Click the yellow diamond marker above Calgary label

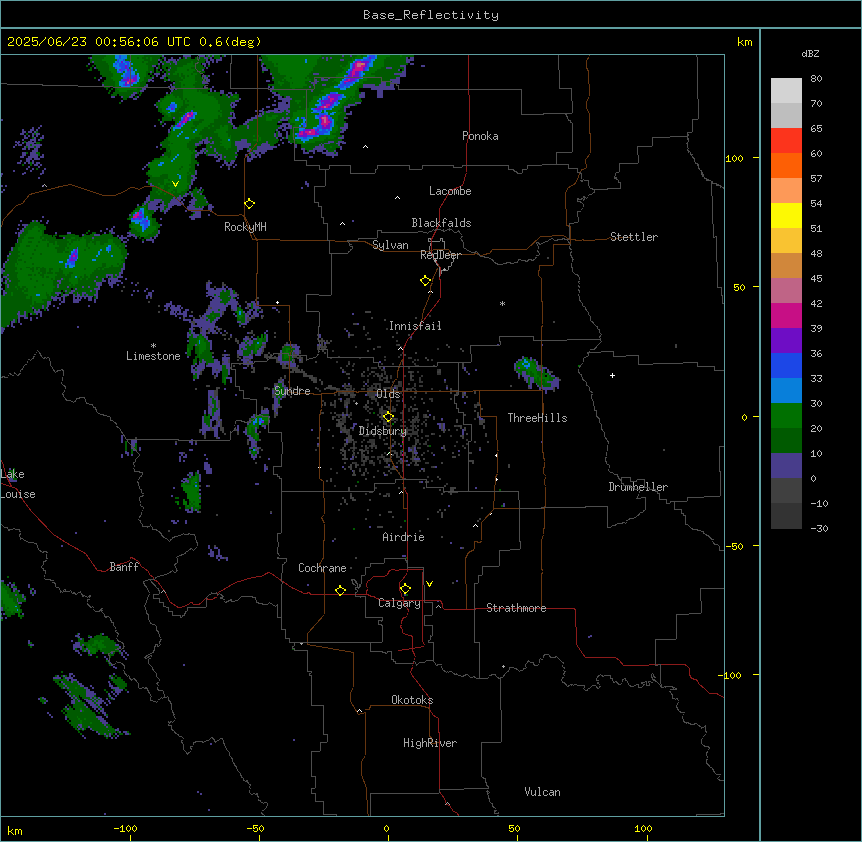(x=405, y=589)
